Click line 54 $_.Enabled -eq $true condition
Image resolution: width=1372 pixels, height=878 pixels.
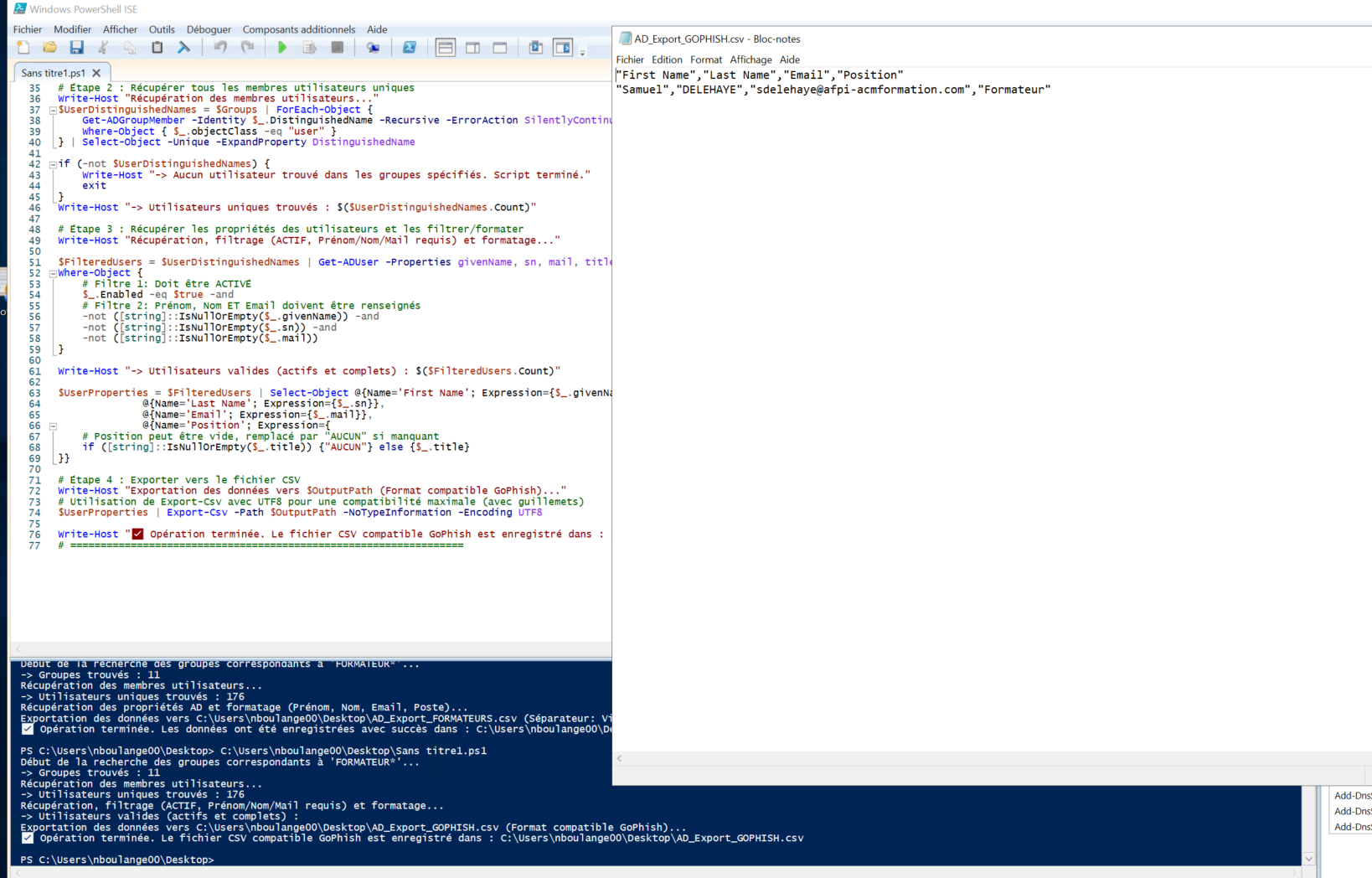pos(158,295)
